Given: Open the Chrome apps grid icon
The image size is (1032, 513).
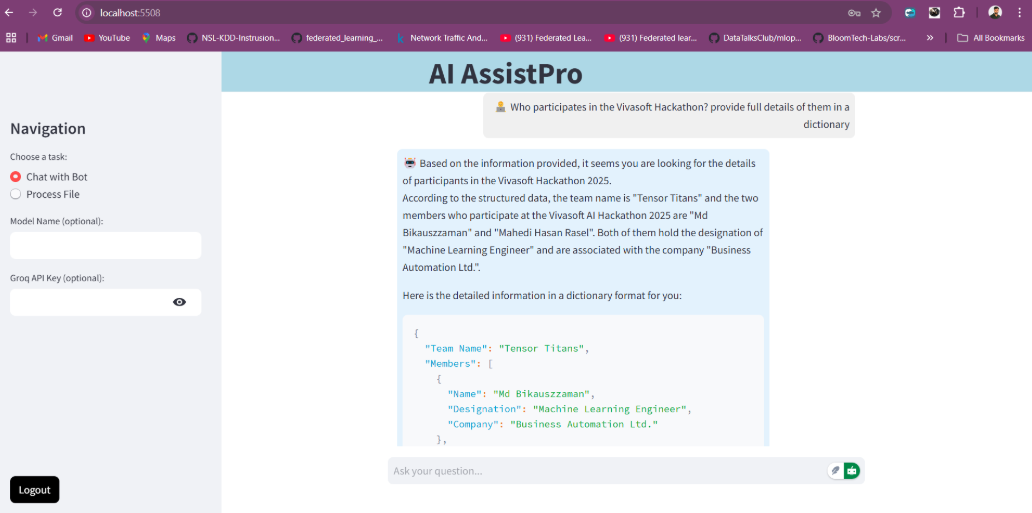Looking at the screenshot, I should click(x=12, y=38).
